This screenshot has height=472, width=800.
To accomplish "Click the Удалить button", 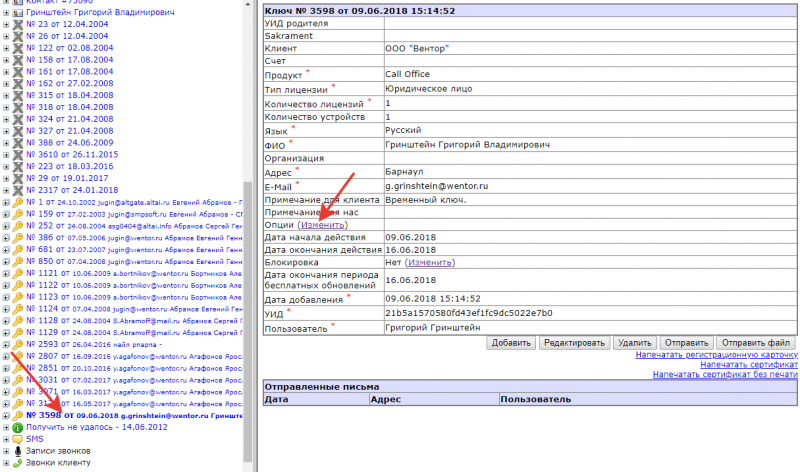I will (634, 343).
